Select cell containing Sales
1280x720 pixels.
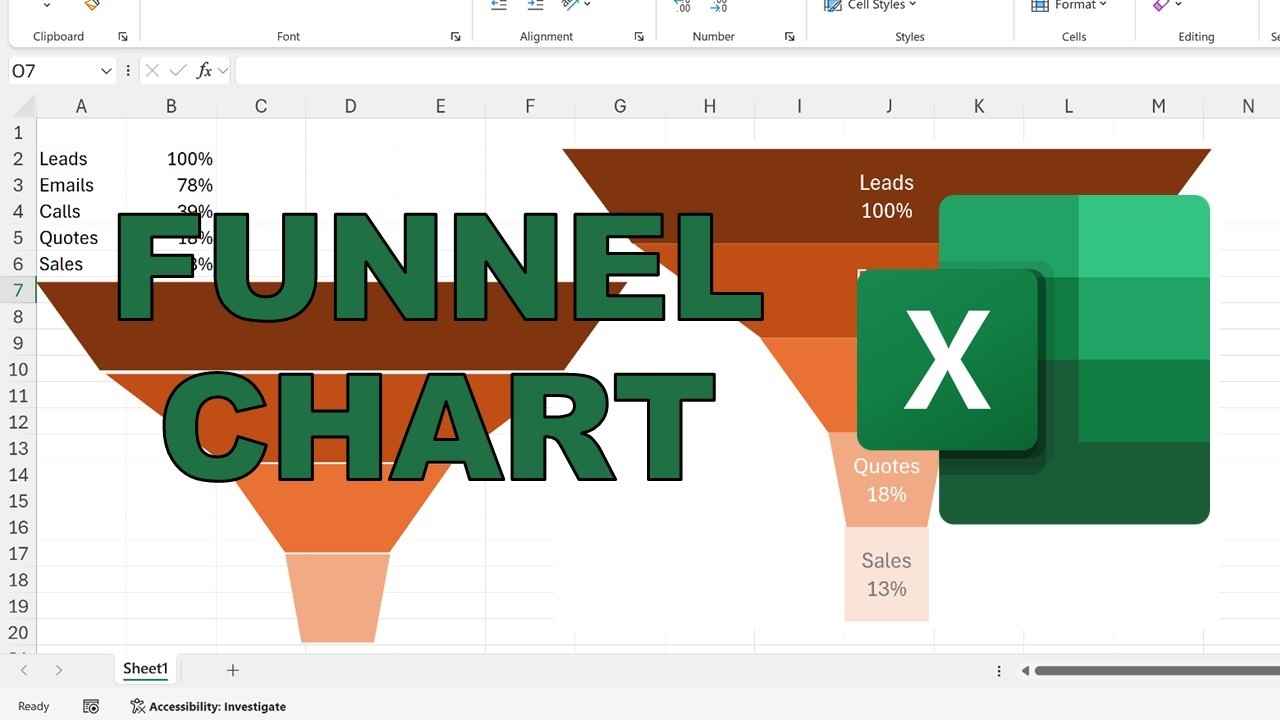[x=81, y=264]
